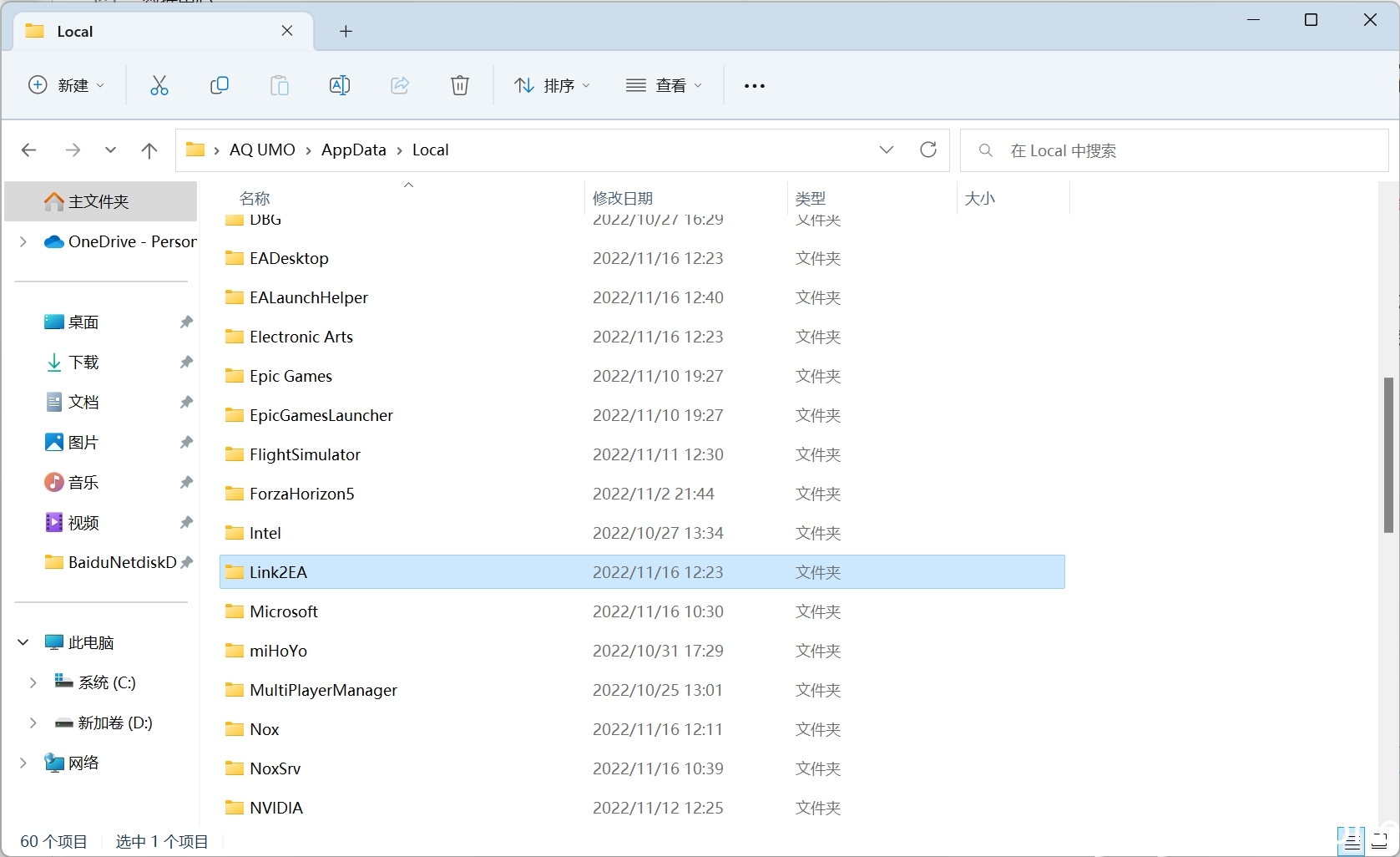Add a new tab with plus button

tap(346, 32)
